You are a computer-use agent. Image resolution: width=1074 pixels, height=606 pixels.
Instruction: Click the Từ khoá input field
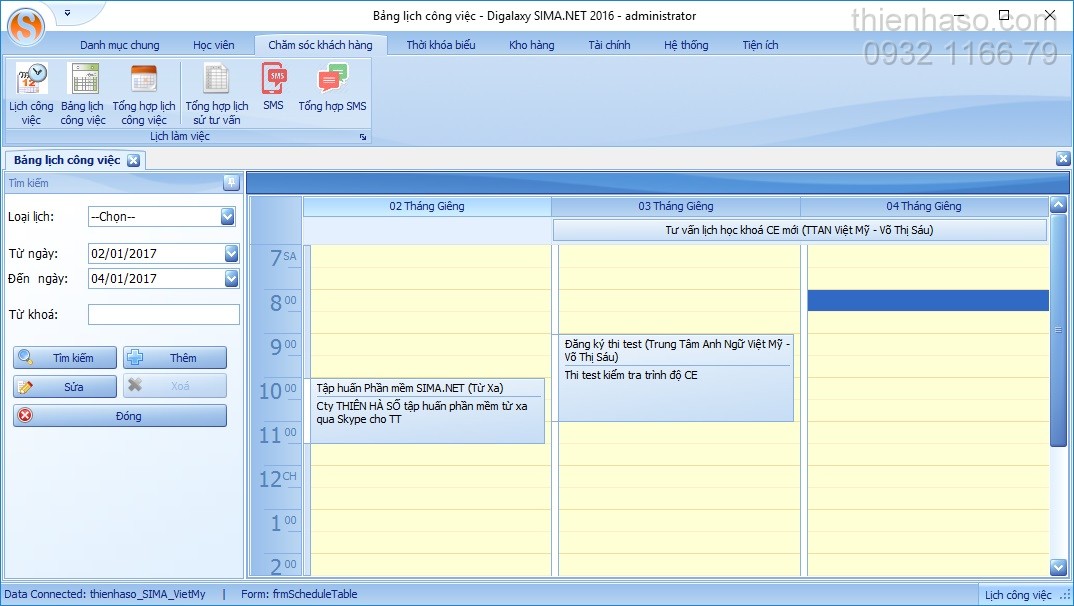tap(164, 315)
